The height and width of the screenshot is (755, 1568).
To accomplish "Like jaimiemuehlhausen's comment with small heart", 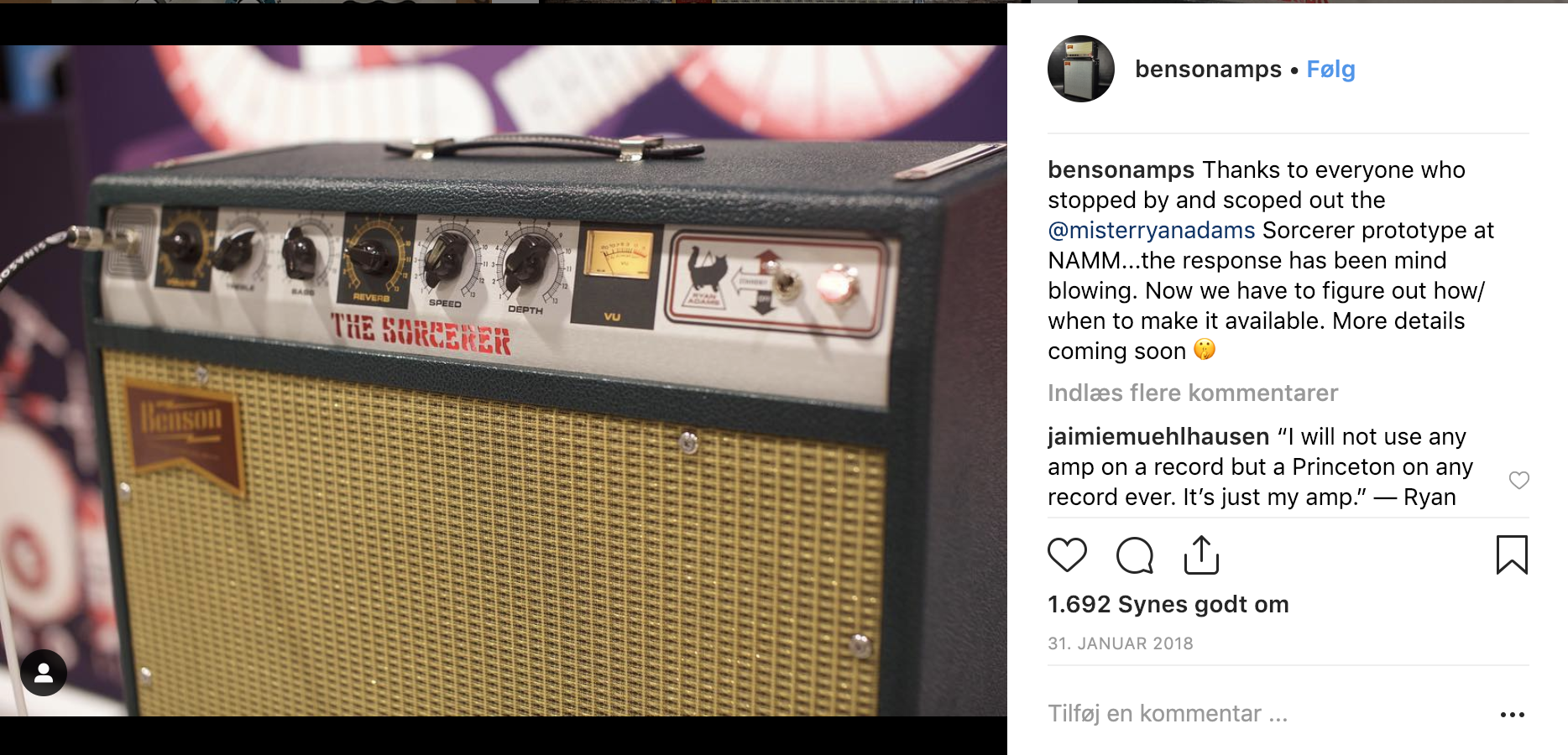I will 1518,481.
